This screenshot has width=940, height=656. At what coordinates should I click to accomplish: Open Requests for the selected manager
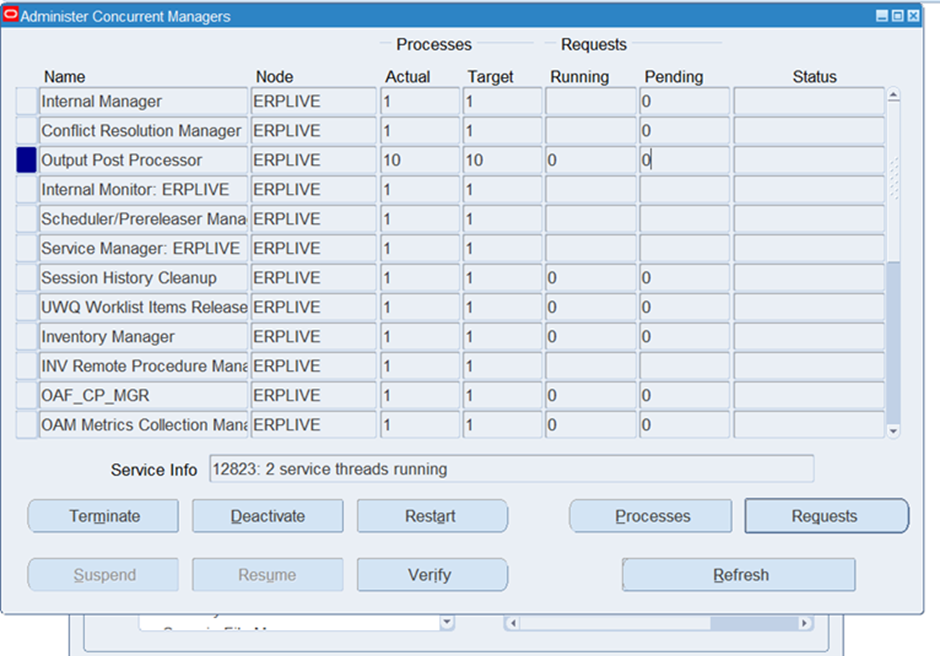pyautogui.click(x=825, y=516)
